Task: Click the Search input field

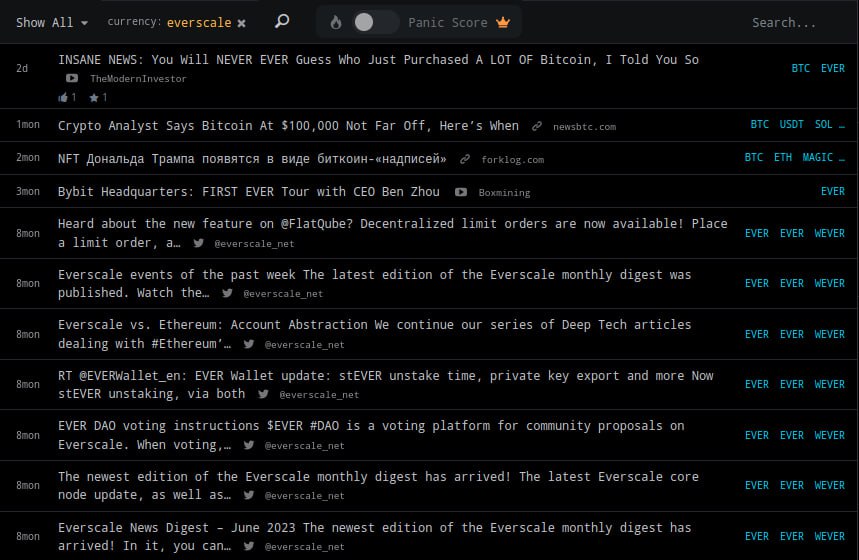Action: pos(795,22)
